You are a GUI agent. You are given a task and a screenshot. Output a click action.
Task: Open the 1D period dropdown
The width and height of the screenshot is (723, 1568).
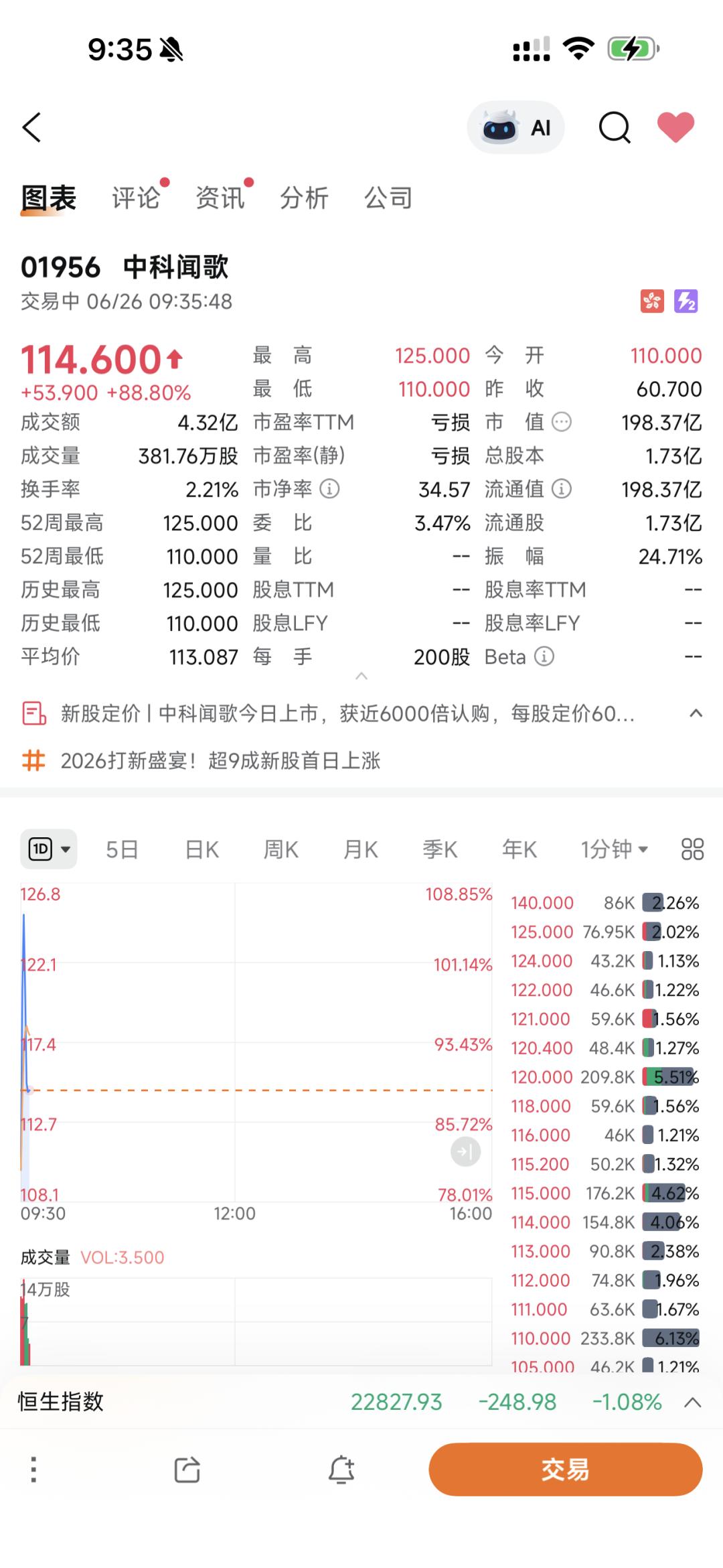49,849
